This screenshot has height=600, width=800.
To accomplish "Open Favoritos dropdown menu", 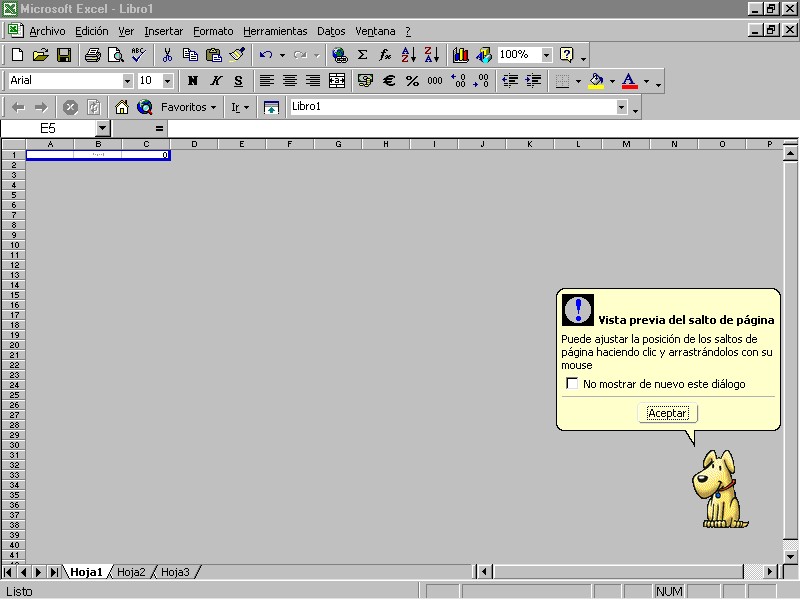I will [x=188, y=107].
